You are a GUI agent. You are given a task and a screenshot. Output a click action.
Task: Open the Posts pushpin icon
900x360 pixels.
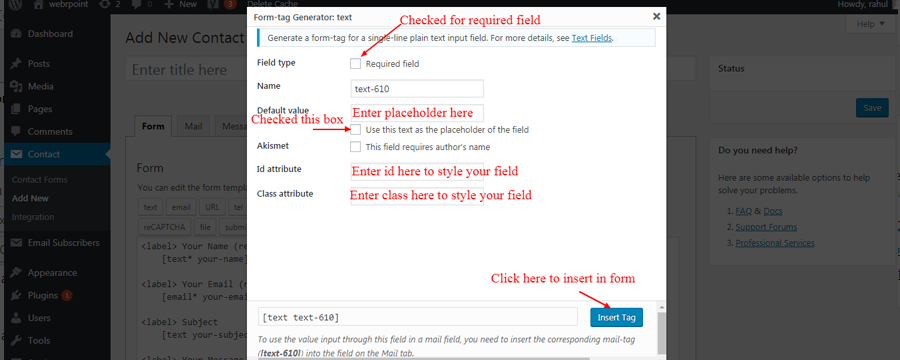pyautogui.click(x=16, y=64)
